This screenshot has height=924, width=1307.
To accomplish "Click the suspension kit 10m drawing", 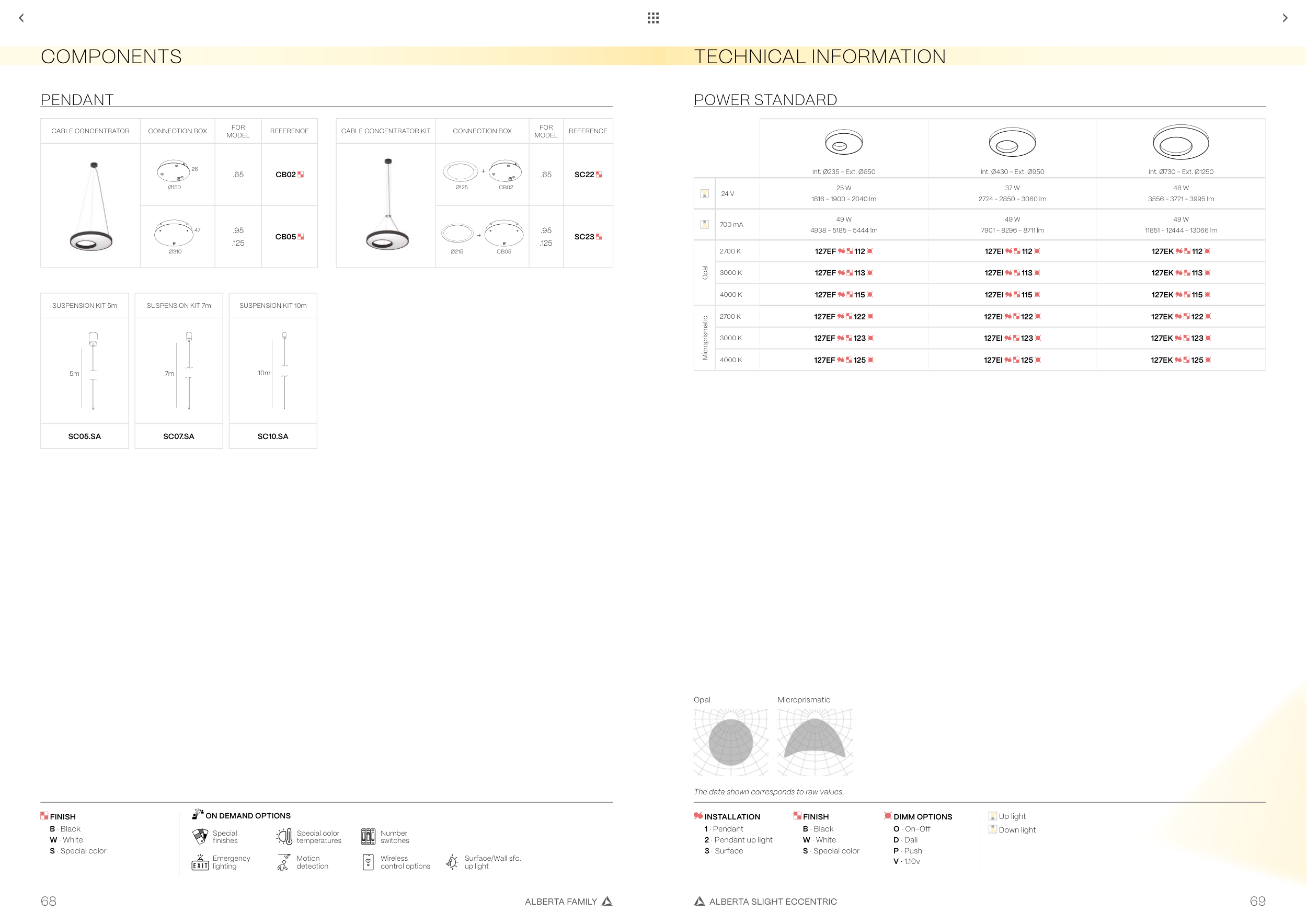I will click(279, 371).
